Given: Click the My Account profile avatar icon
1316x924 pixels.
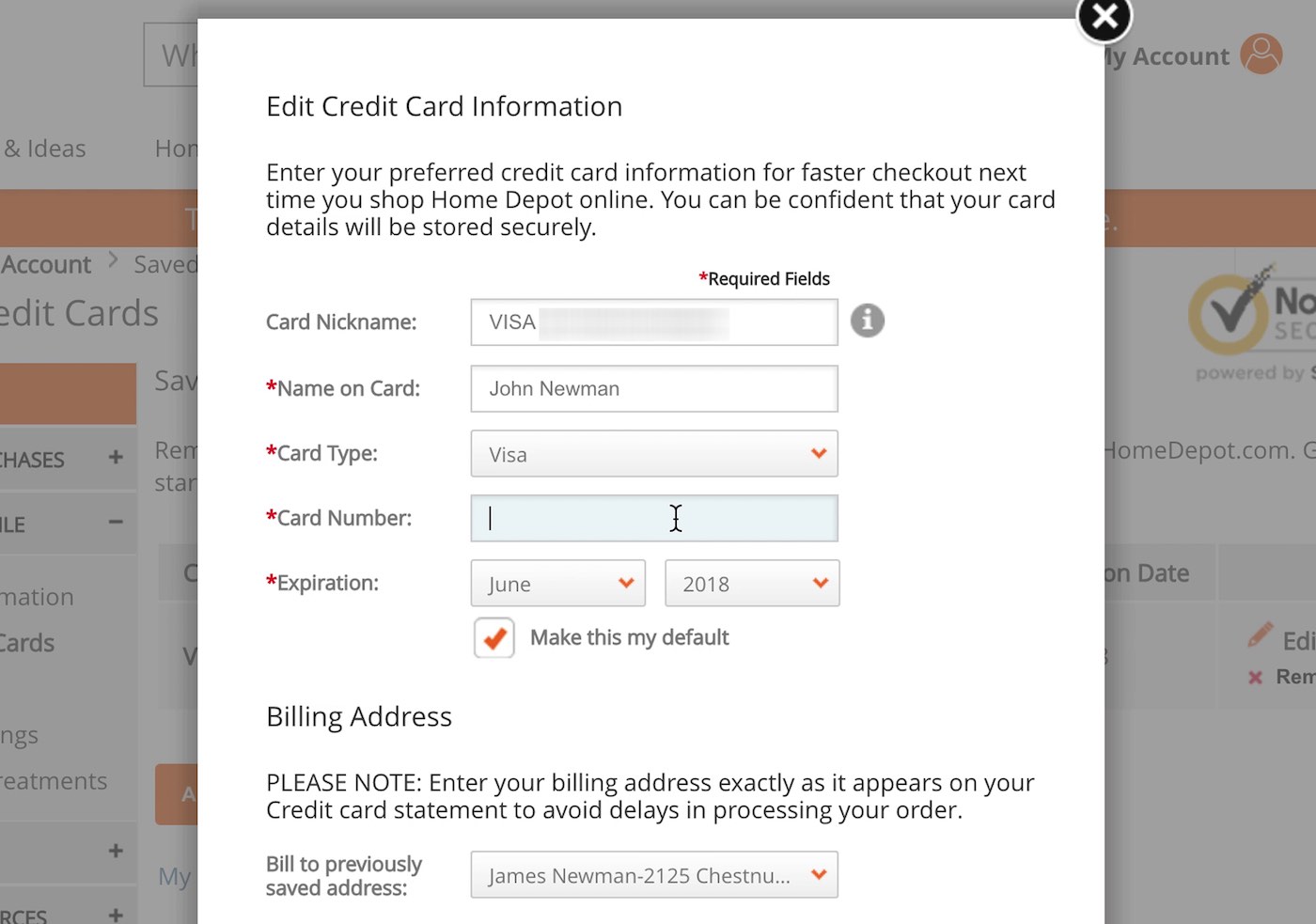Looking at the screenshot, I should (1261, 55).
